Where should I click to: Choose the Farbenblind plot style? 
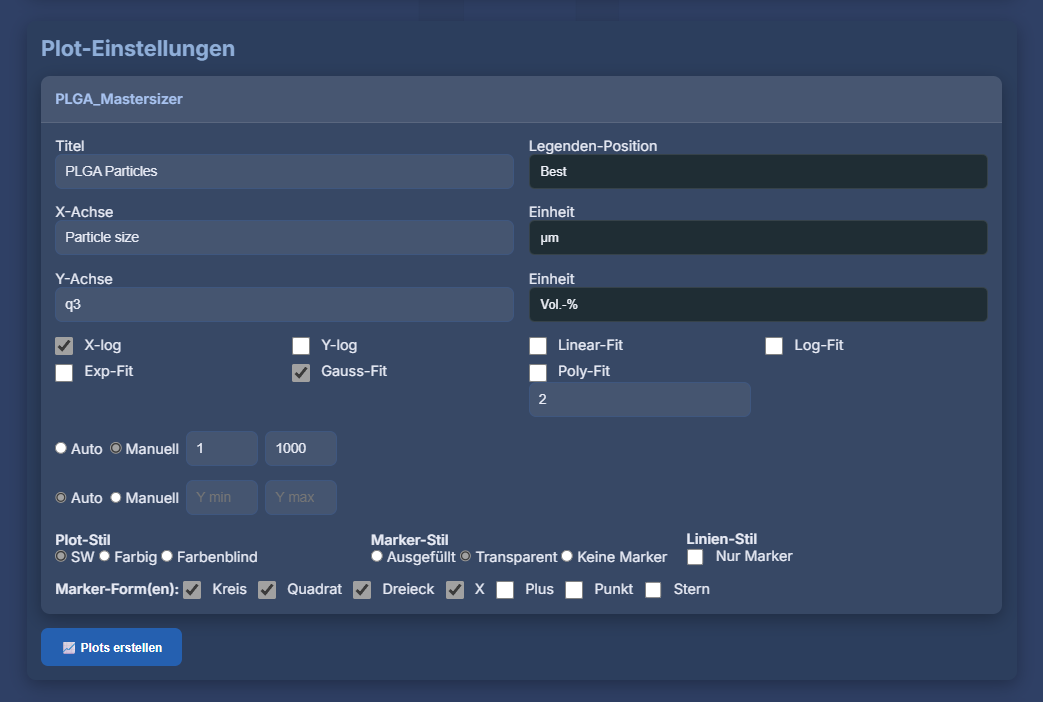(167, 556)
